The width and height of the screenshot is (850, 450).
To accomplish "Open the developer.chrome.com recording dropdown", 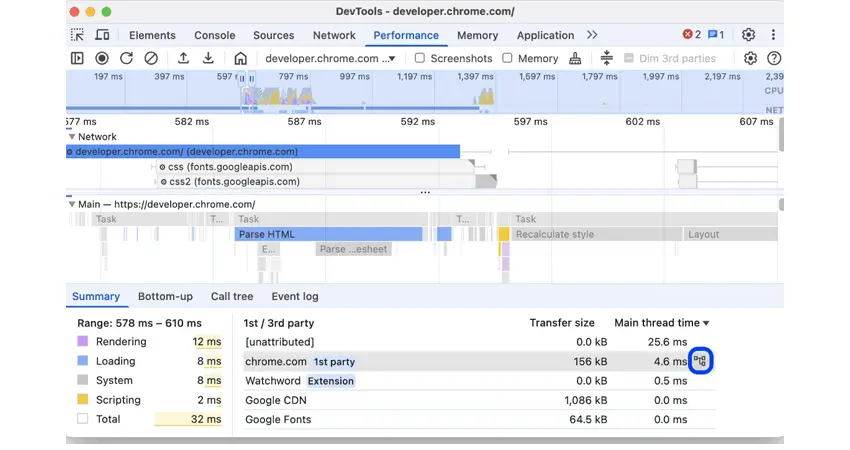I will click(x=330, y=59).
